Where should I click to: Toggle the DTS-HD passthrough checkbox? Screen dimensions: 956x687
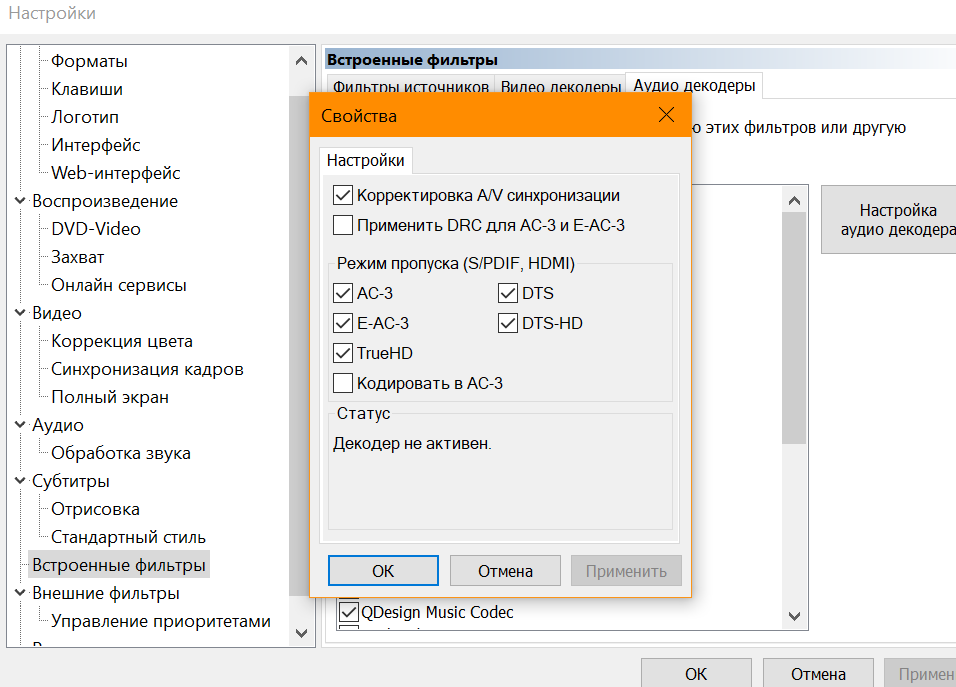(508, 323)
